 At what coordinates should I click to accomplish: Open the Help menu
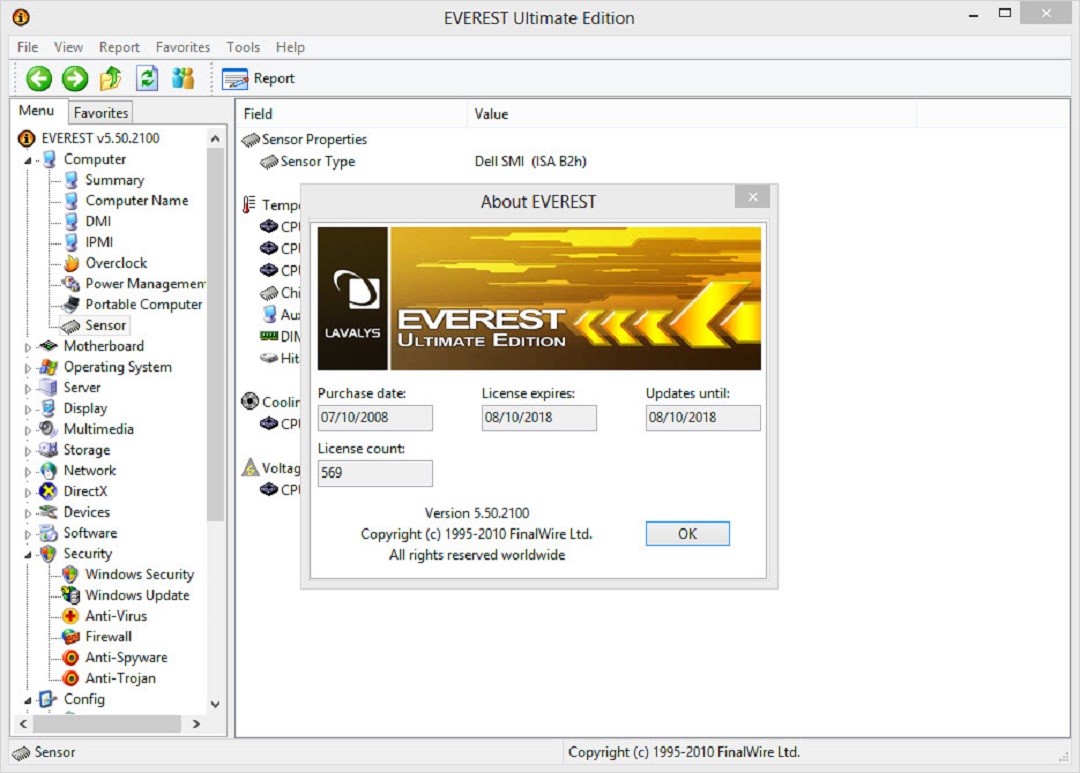point(290,47)
